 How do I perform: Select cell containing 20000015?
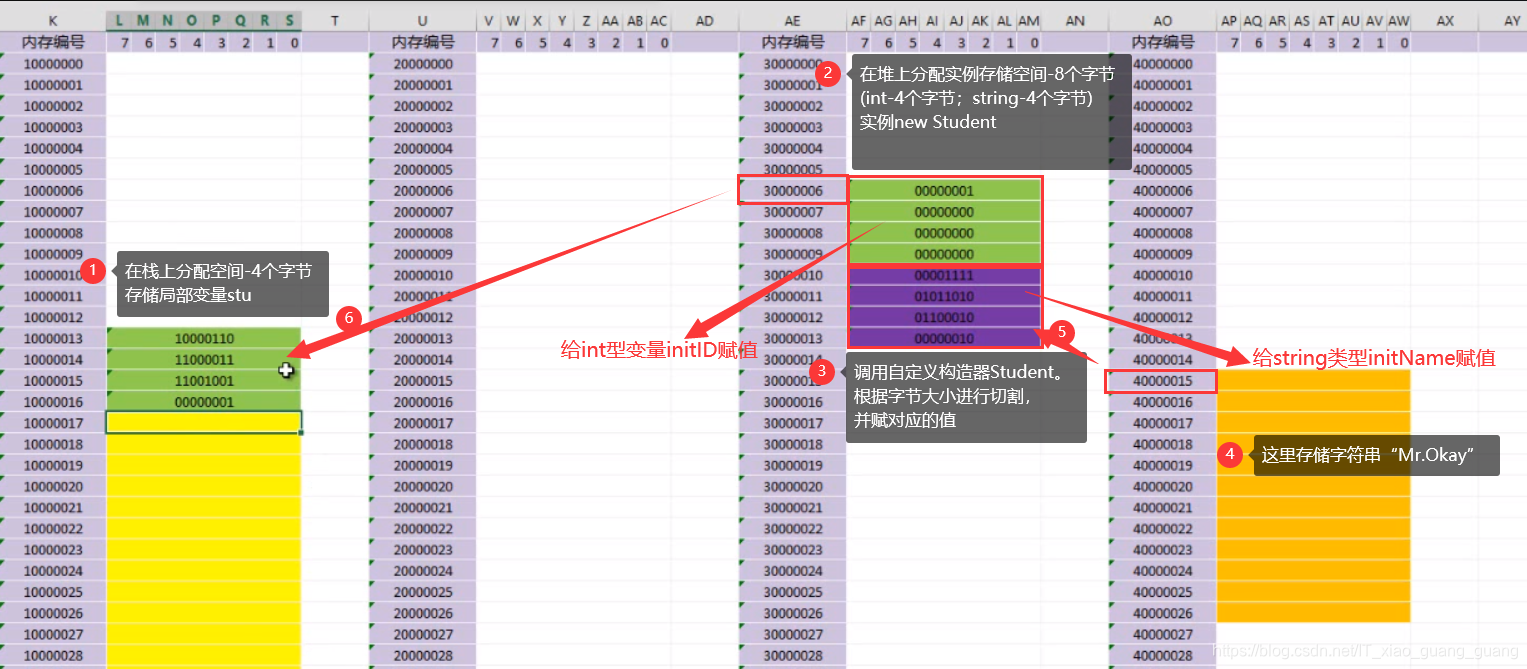coord(422,381)
